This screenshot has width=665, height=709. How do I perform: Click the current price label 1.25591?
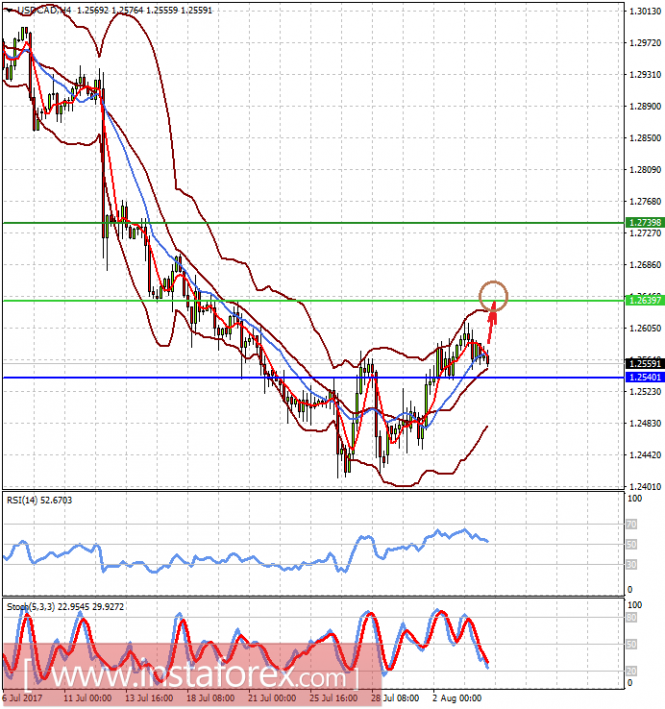click(x=645, y=364)
